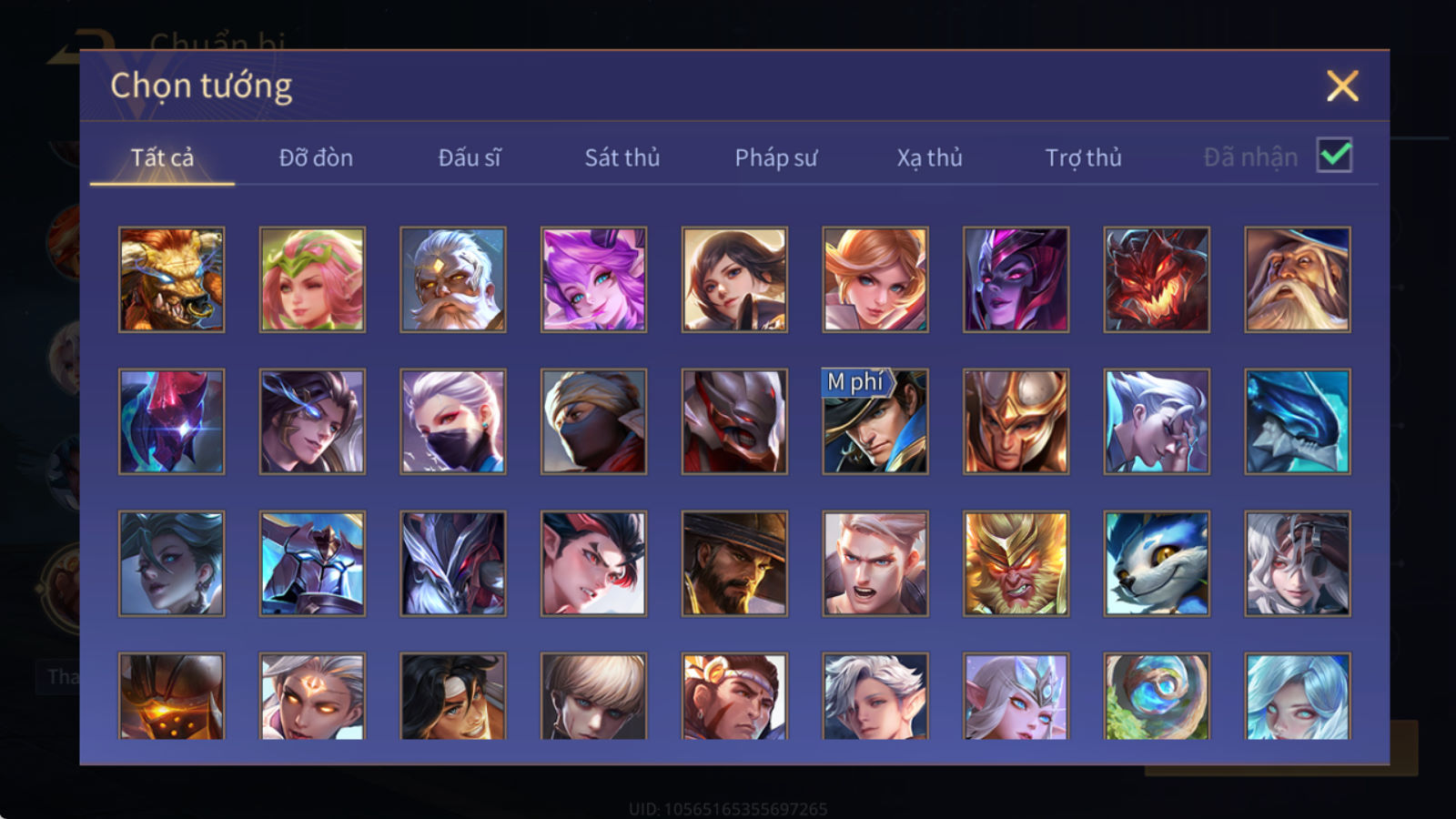Screen dimensions: 1456x819
Task: Choose the purple-haired fox girl hero
Action: (x=593, y=279)
